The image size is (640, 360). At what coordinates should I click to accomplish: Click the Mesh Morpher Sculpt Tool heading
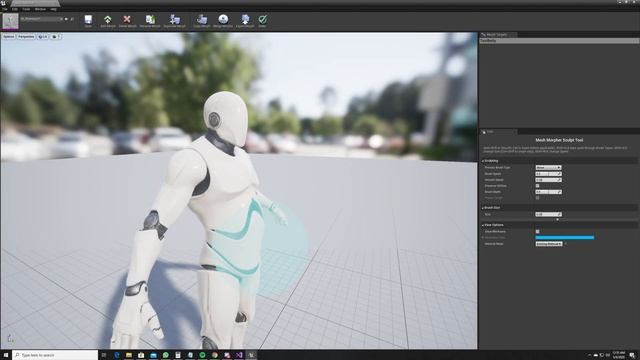(559, 140)
